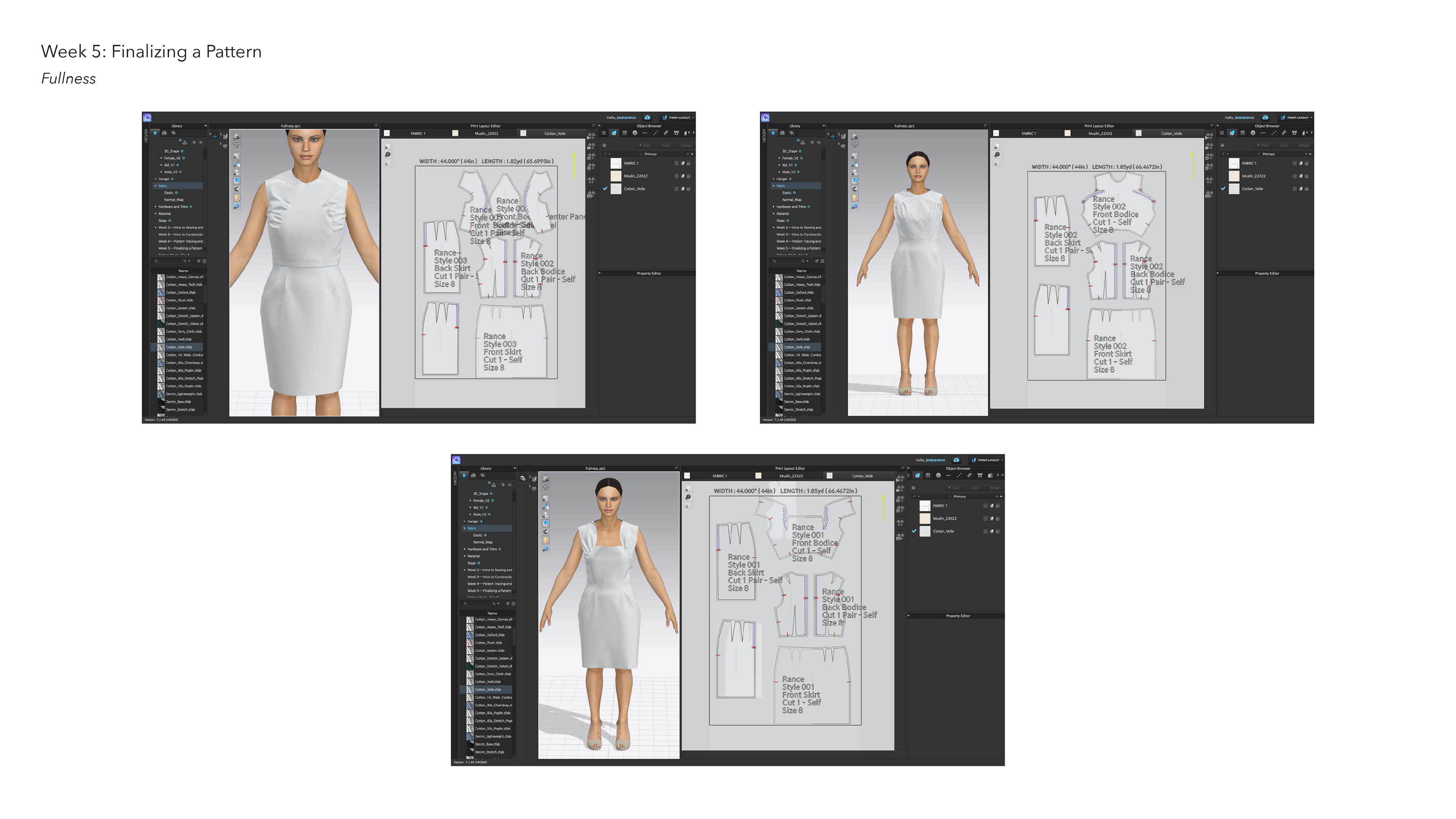Viewport: 1456px width, 819px height.
Task: Click the Favorites star icon in top-right Library
Action: click(x=773, y=133)
